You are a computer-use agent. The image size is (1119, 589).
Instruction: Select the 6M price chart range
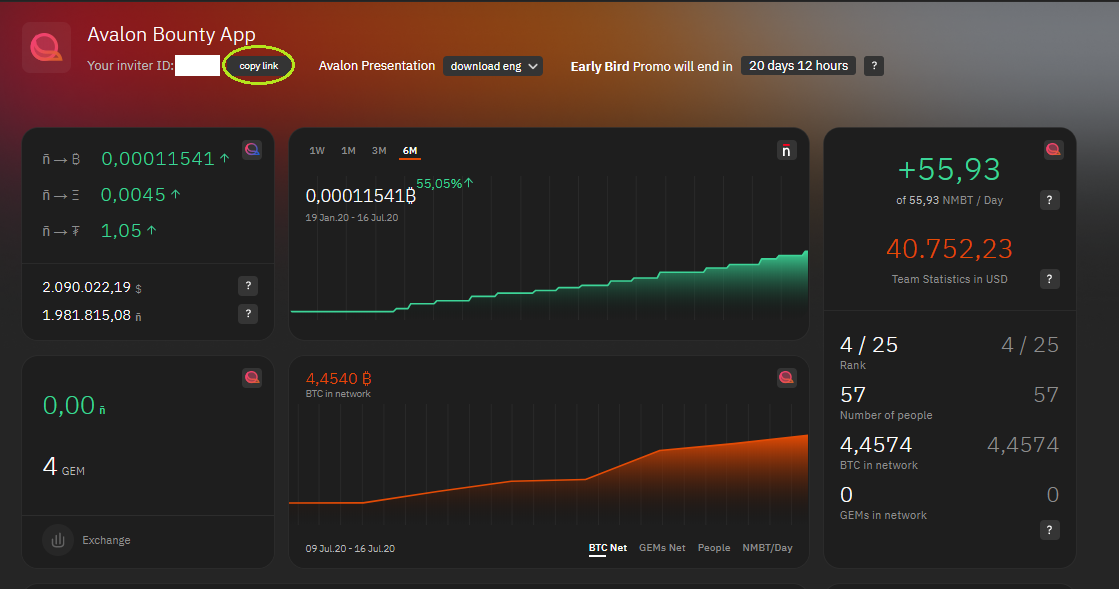point(410,151)
